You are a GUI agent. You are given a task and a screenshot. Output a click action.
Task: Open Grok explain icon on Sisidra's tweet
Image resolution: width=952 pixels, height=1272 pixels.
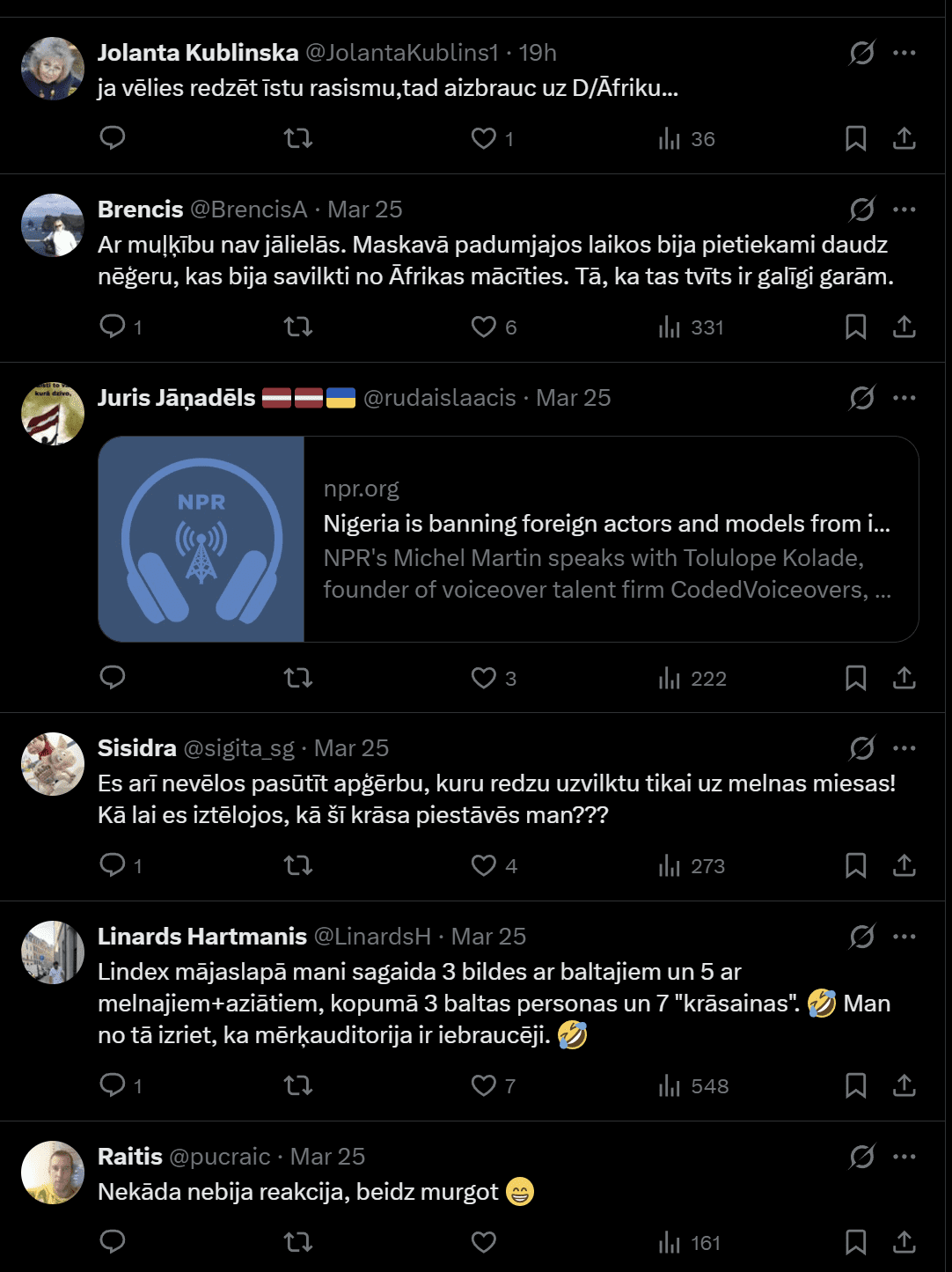click(x=862, y=748)
